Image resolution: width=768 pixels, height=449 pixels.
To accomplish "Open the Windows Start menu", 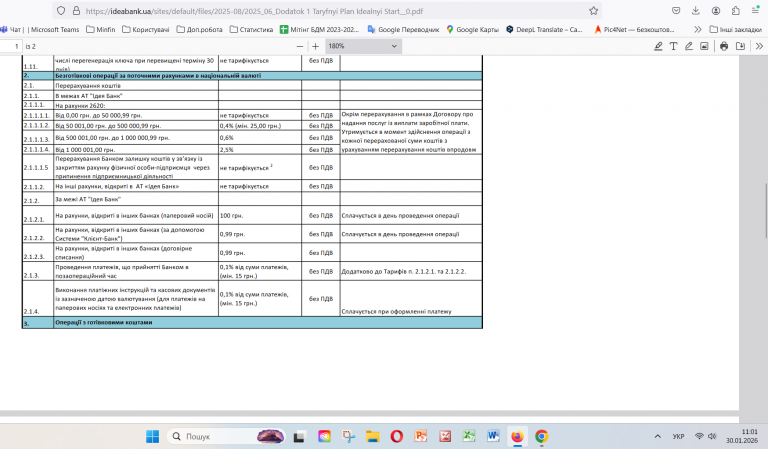I will pyautogui.click(x=152, y=436).
